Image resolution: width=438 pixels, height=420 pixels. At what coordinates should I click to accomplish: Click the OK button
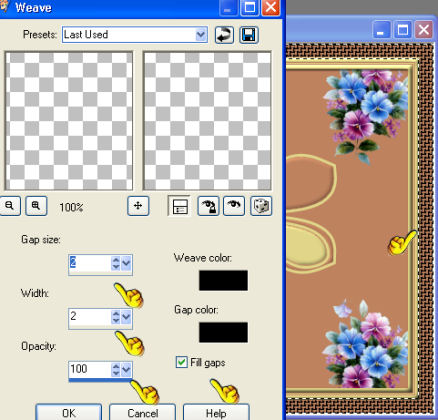click(x=69, y=413)
